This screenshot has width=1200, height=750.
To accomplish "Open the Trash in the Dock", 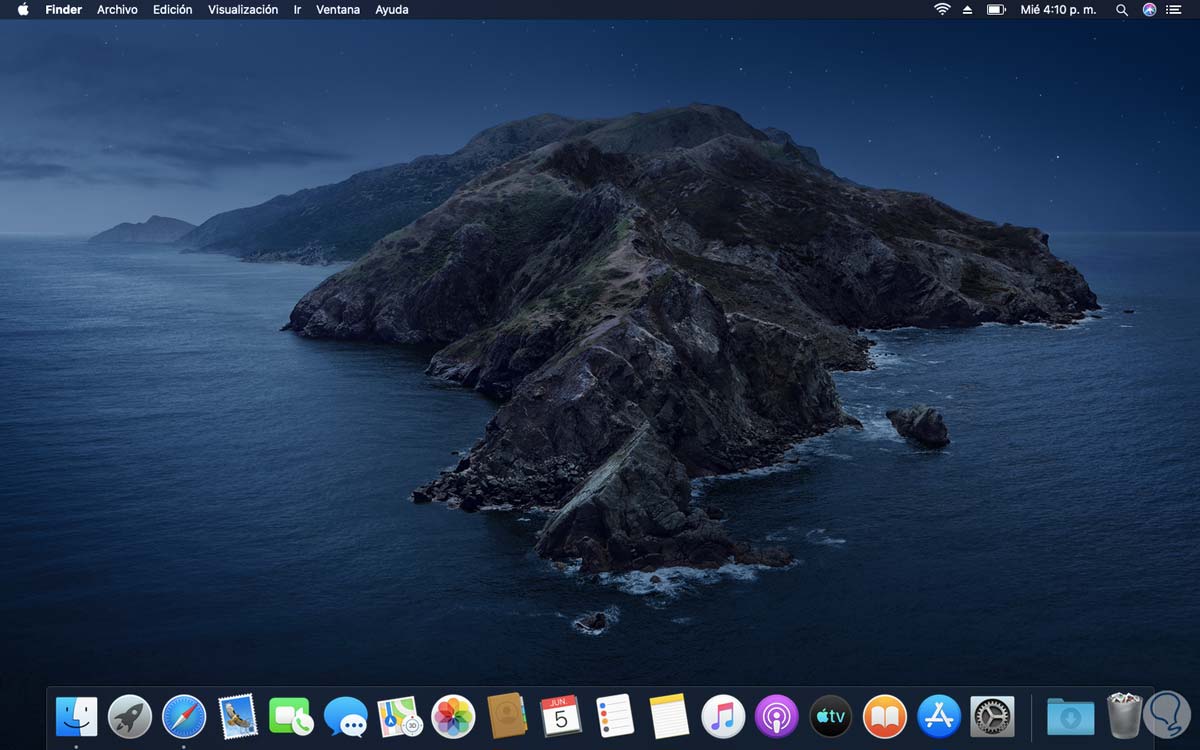I will click(1124, 717).
